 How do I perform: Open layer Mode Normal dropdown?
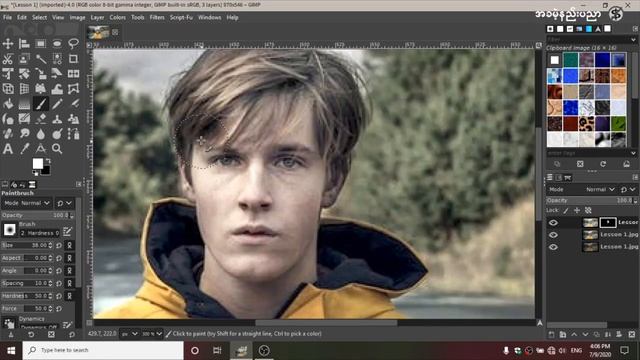point(581,189)
